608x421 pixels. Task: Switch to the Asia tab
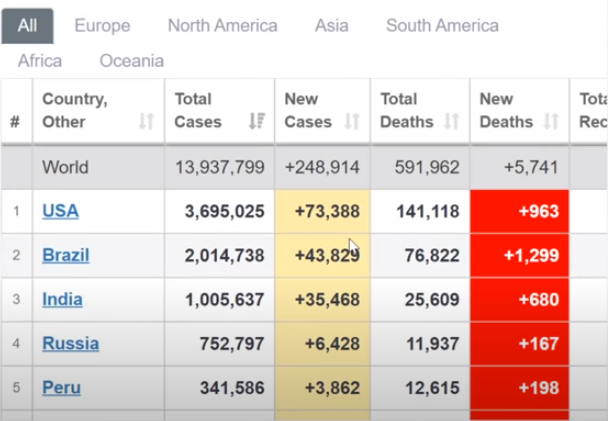point(332,26)
